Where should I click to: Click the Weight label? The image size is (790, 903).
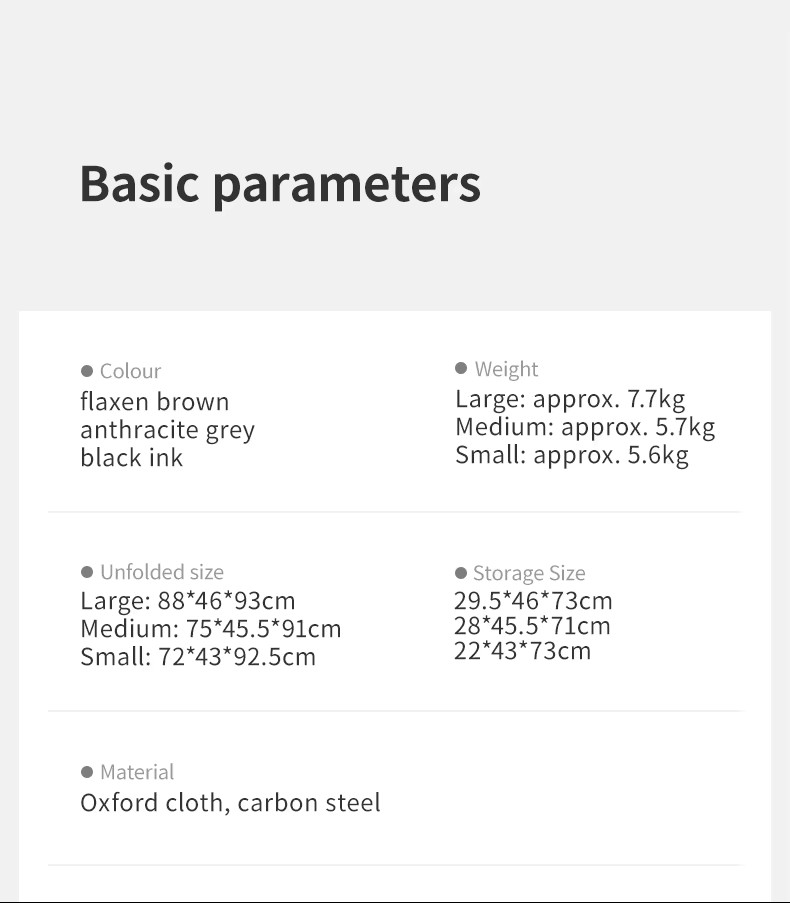[x=507, y=369]
